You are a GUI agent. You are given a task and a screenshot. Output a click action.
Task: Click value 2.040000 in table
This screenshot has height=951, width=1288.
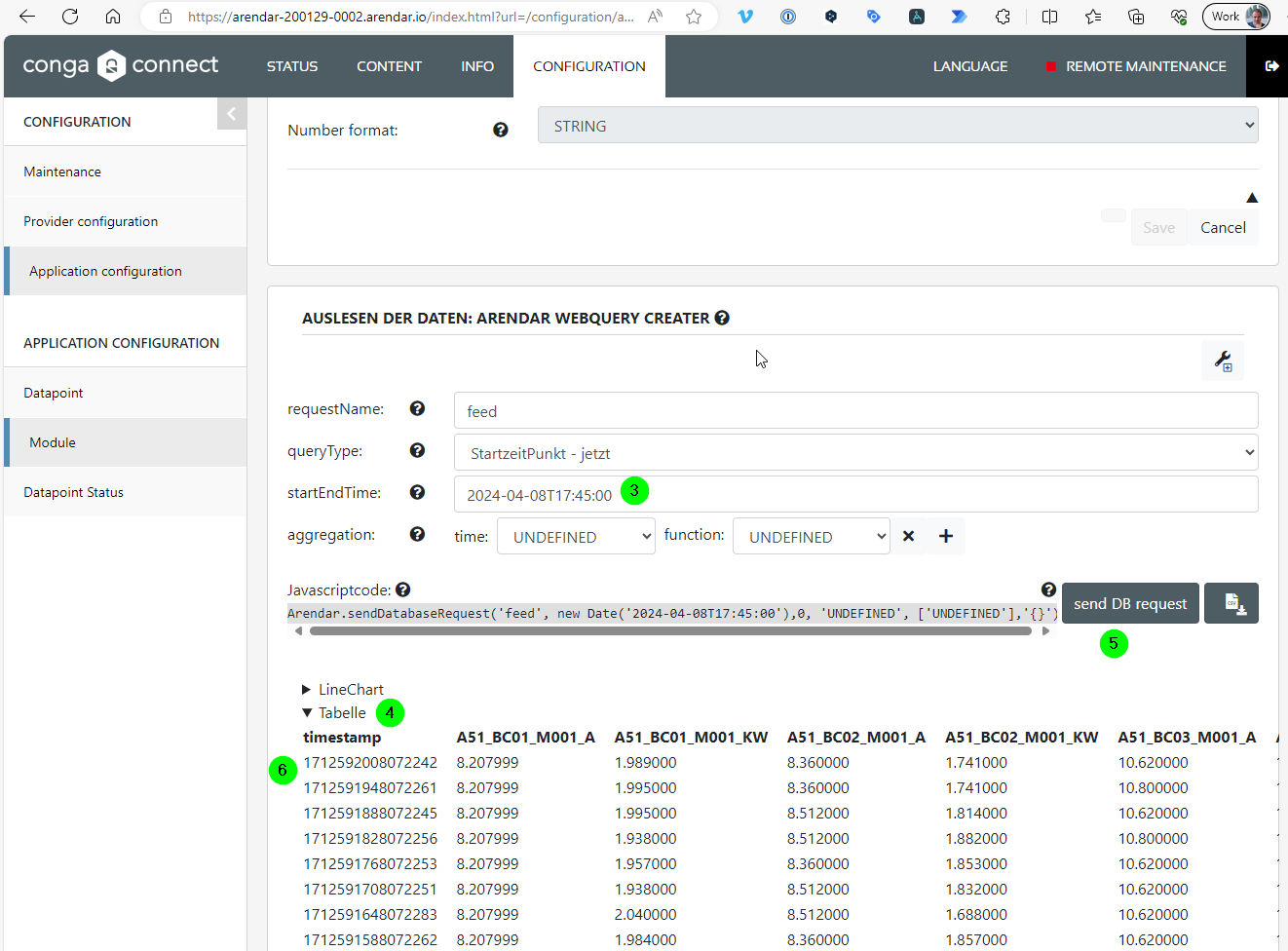click(645, 914)
